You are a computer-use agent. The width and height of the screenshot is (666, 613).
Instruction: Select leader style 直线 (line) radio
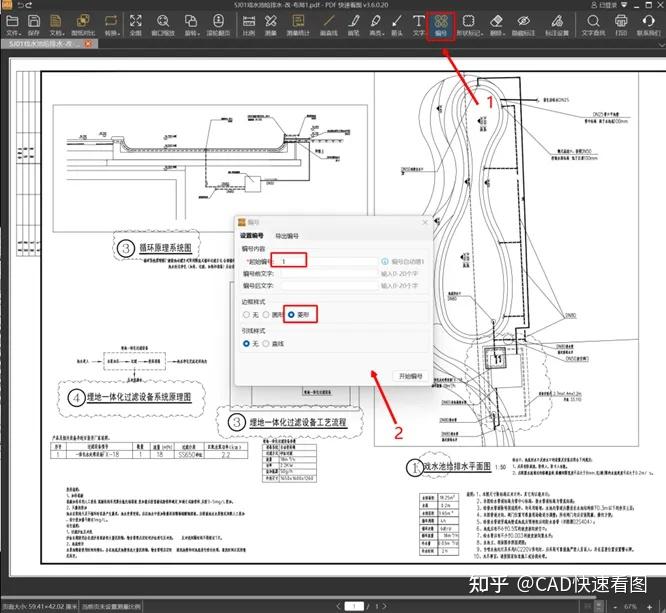click(x=266, y=343)
